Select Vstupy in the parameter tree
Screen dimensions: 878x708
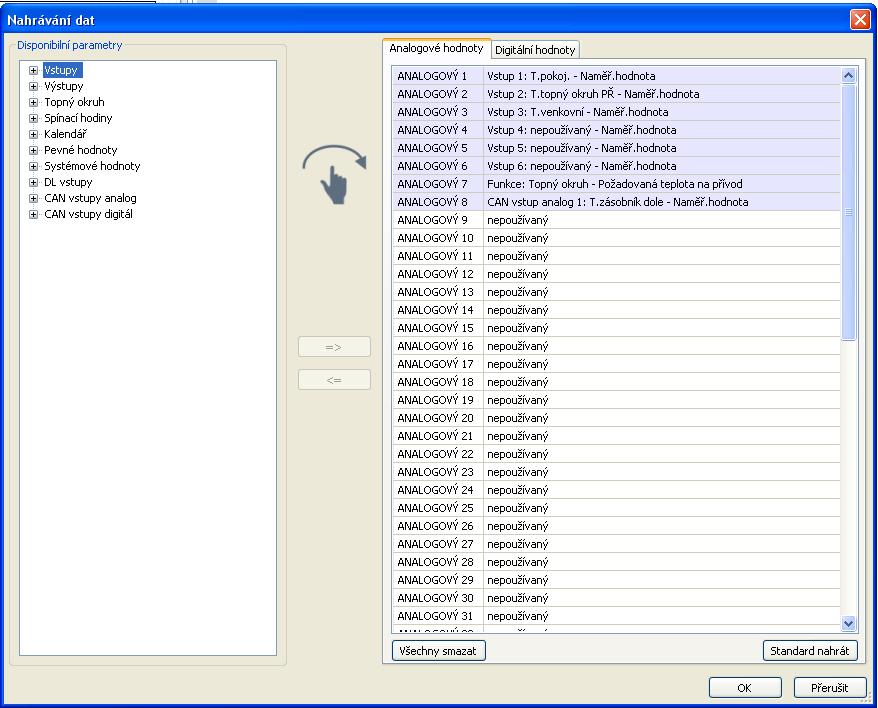[62, 70]
